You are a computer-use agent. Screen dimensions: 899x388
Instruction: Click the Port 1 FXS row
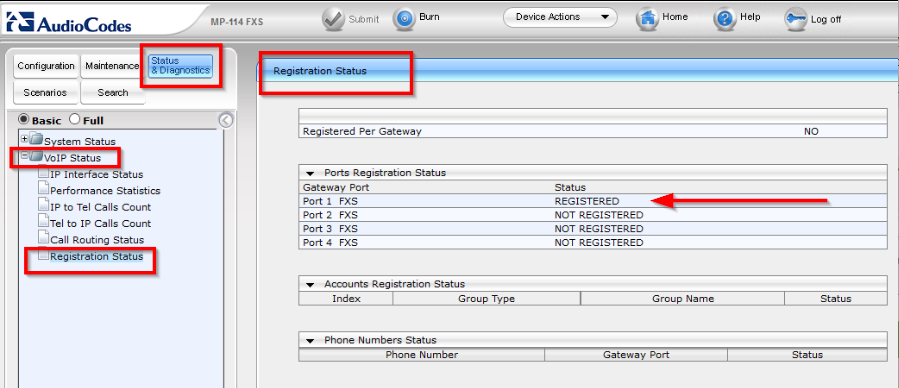(593, 201)
